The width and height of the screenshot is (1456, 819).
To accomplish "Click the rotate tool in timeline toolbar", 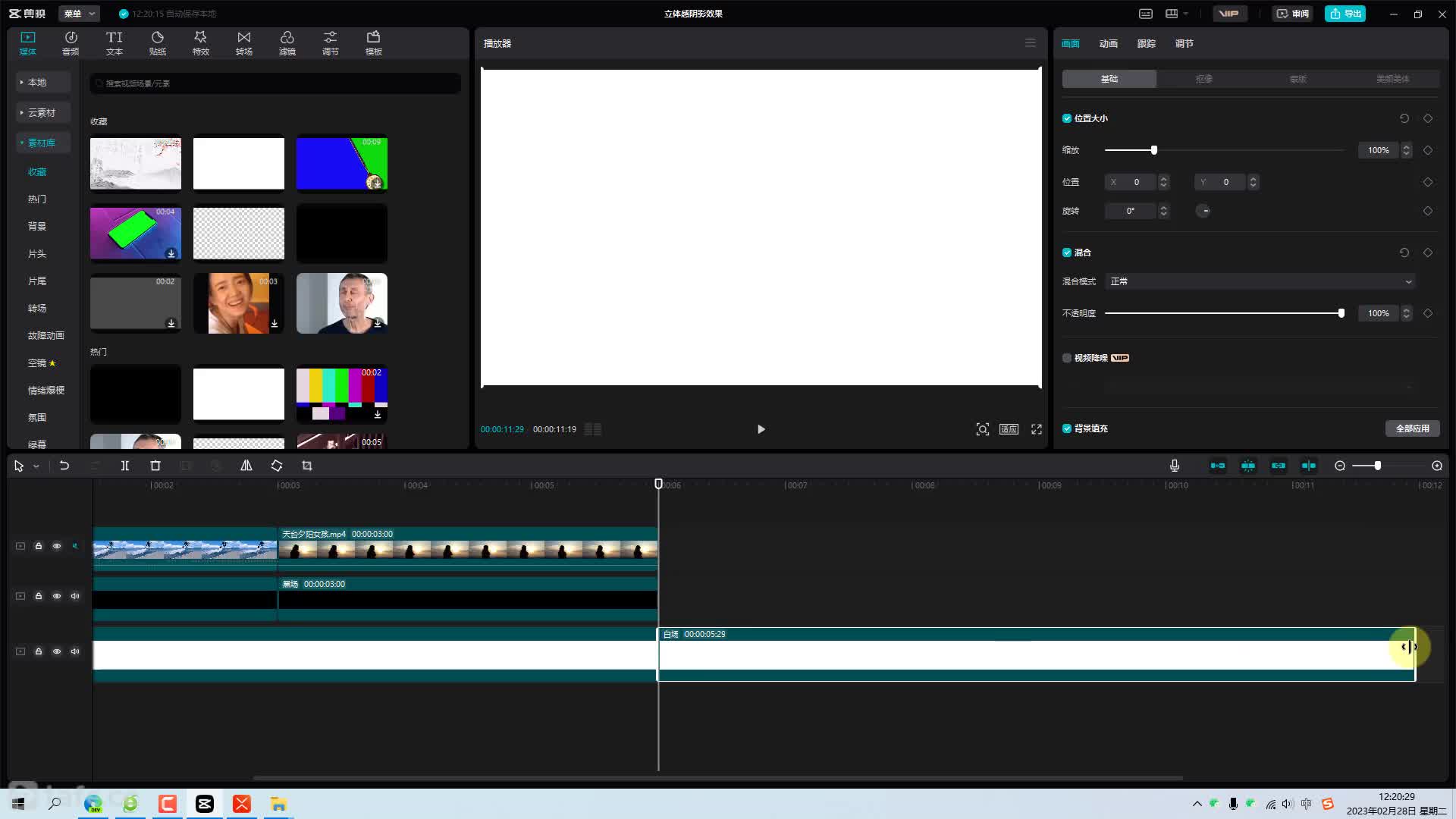I will [277, 466].
